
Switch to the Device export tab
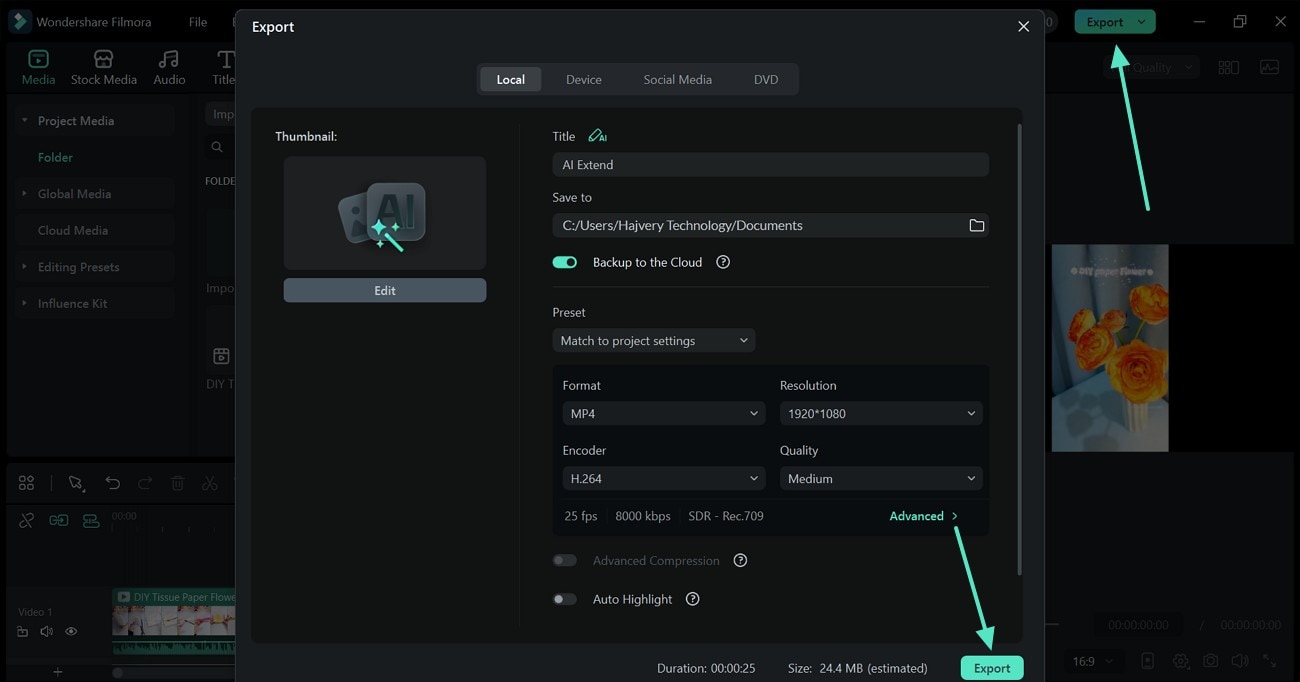583,78
